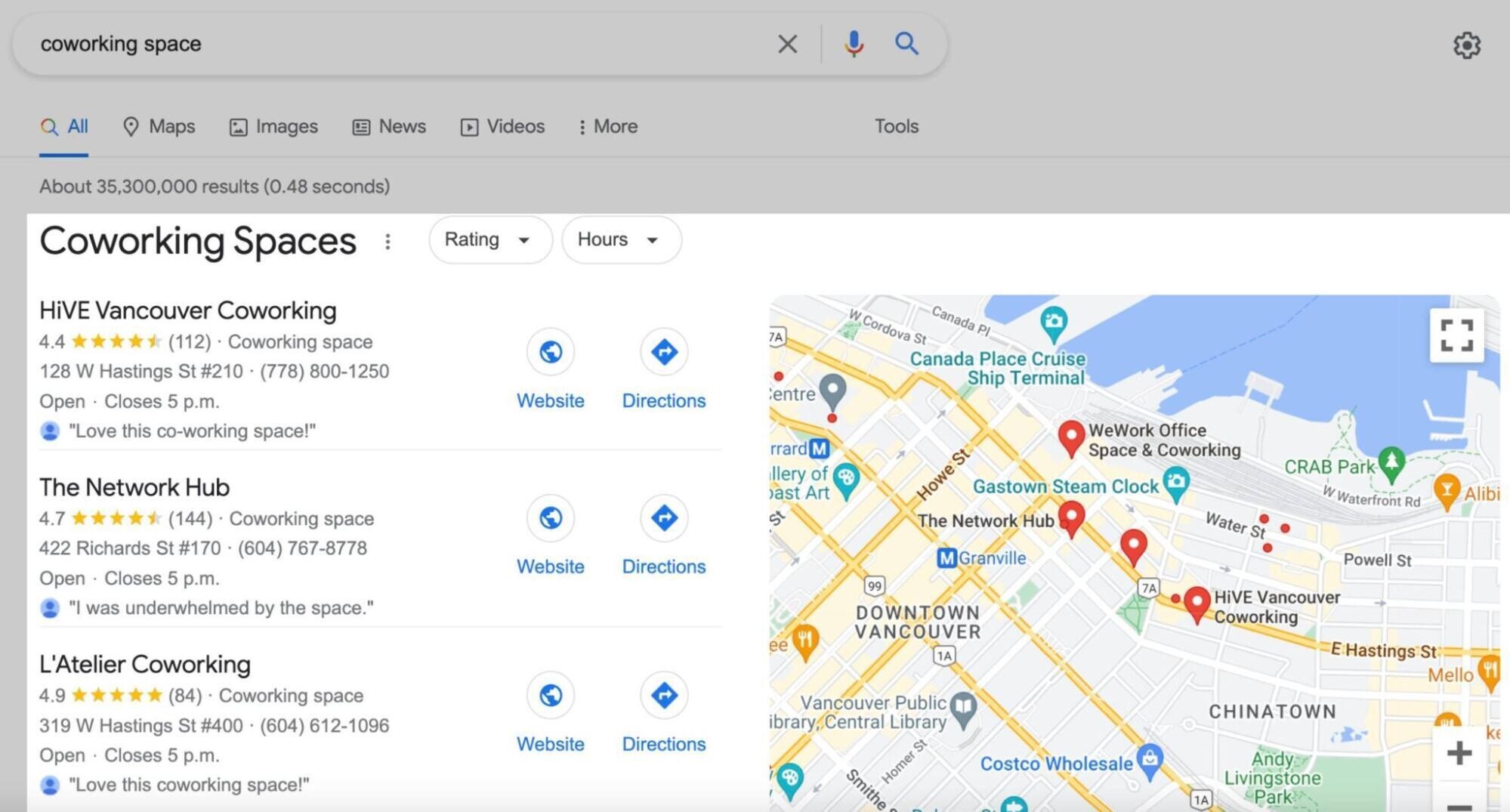Image resolution: width=1510 pixels, height=812 pixels.
Task: Open L'Atelier Coworking website globe icon
Action: click(551, 695)
